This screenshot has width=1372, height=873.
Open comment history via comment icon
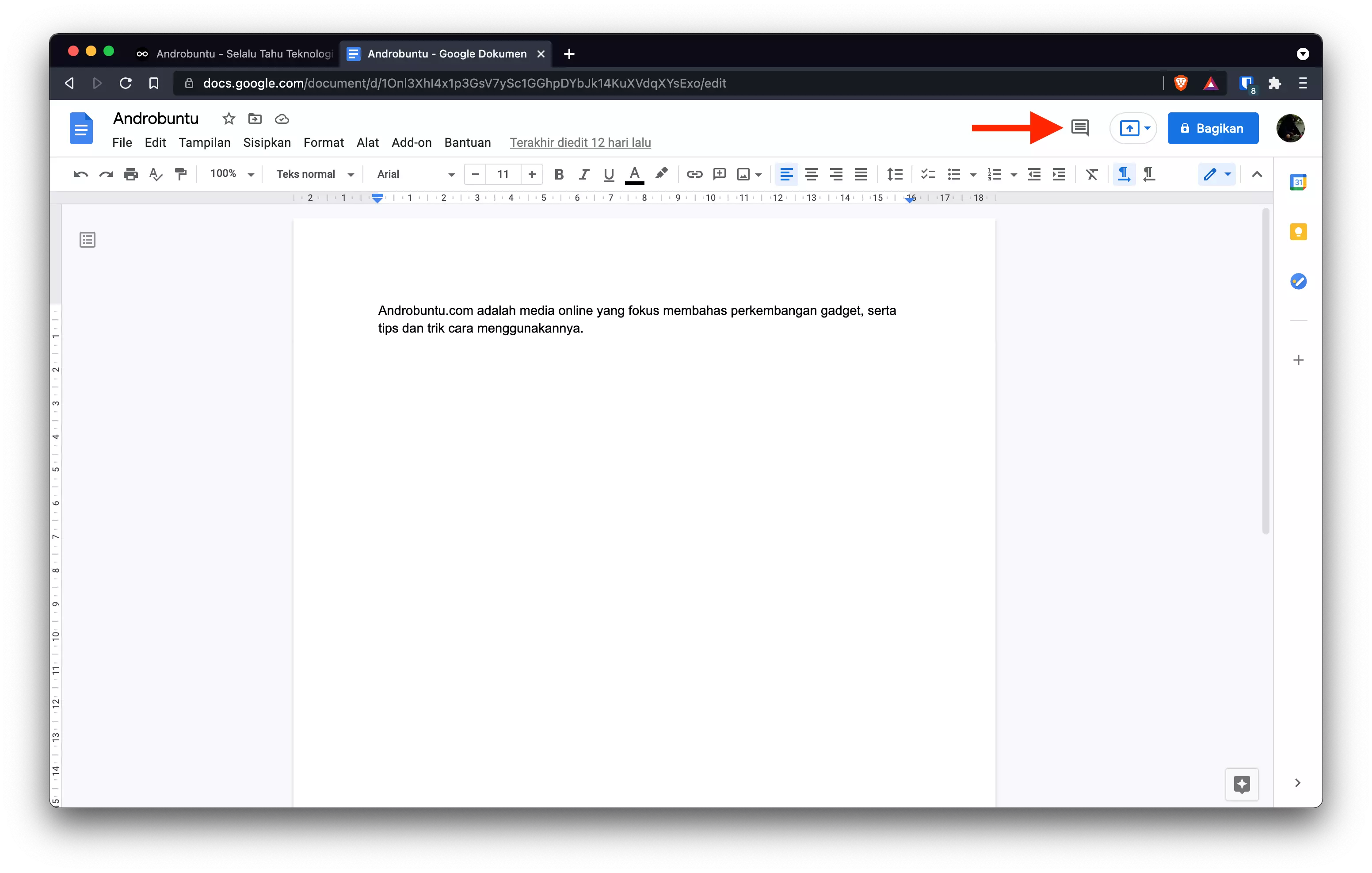click(1080, 128)
